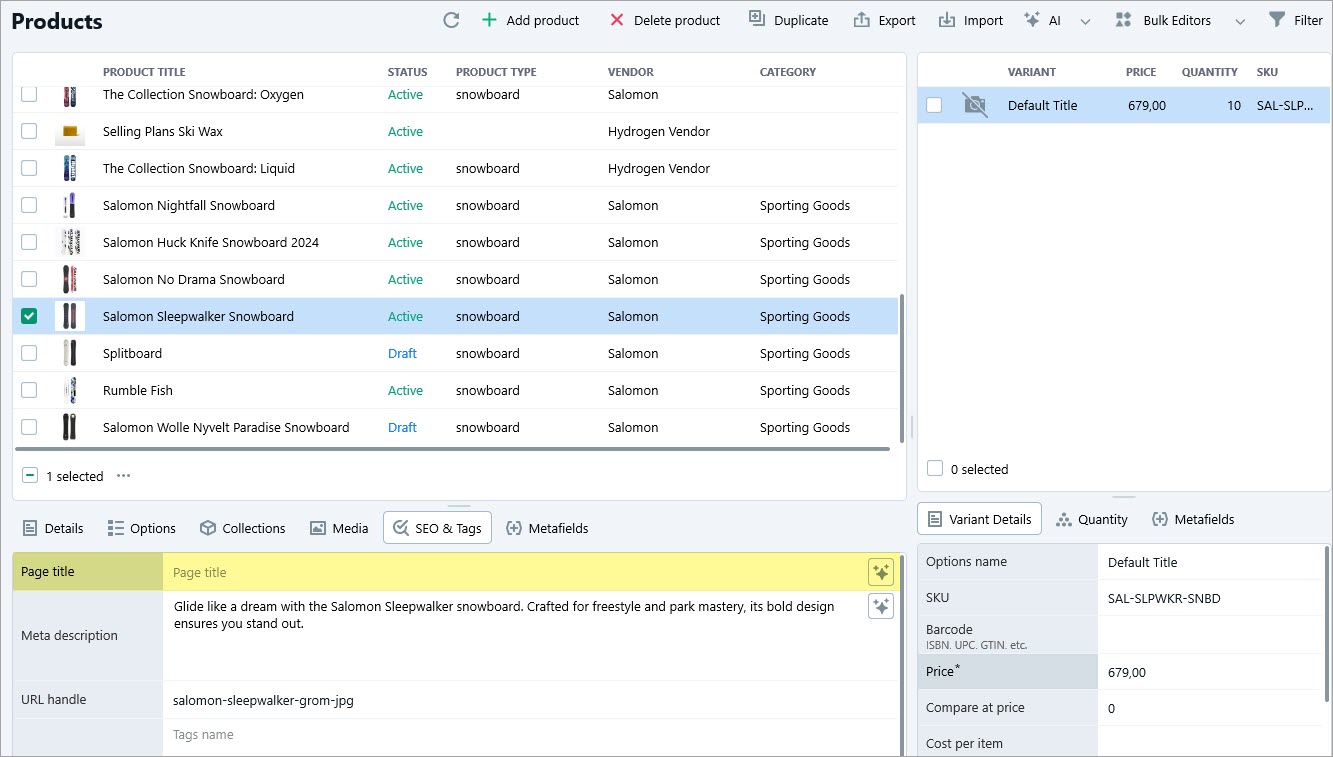The height and width of the screenshot is (757, 1333).
Task: Open the Filter funnel icon
Action: pyautogui.click(x=1276, y=20)
